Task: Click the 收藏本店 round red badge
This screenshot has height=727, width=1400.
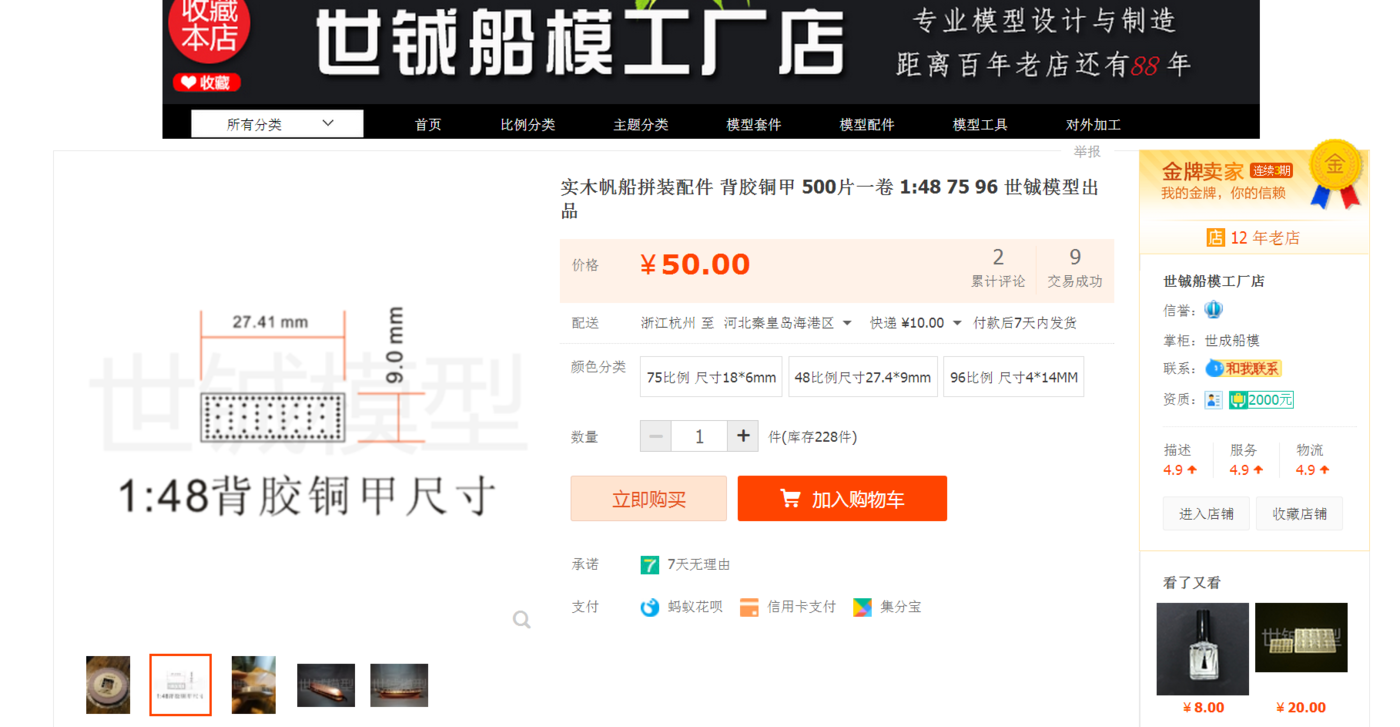Action: point(209,28)
